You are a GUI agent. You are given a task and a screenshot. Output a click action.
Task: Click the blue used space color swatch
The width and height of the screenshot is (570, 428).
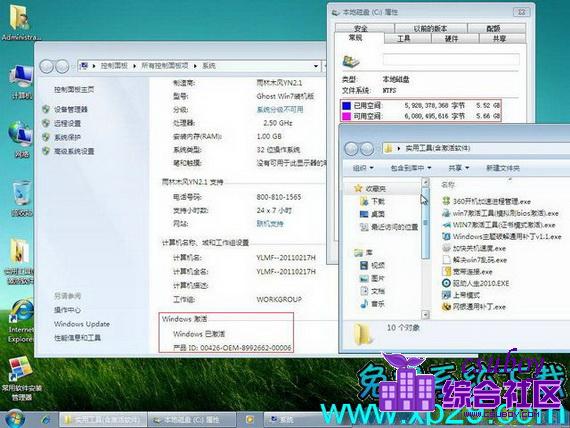tap(346, 105)
